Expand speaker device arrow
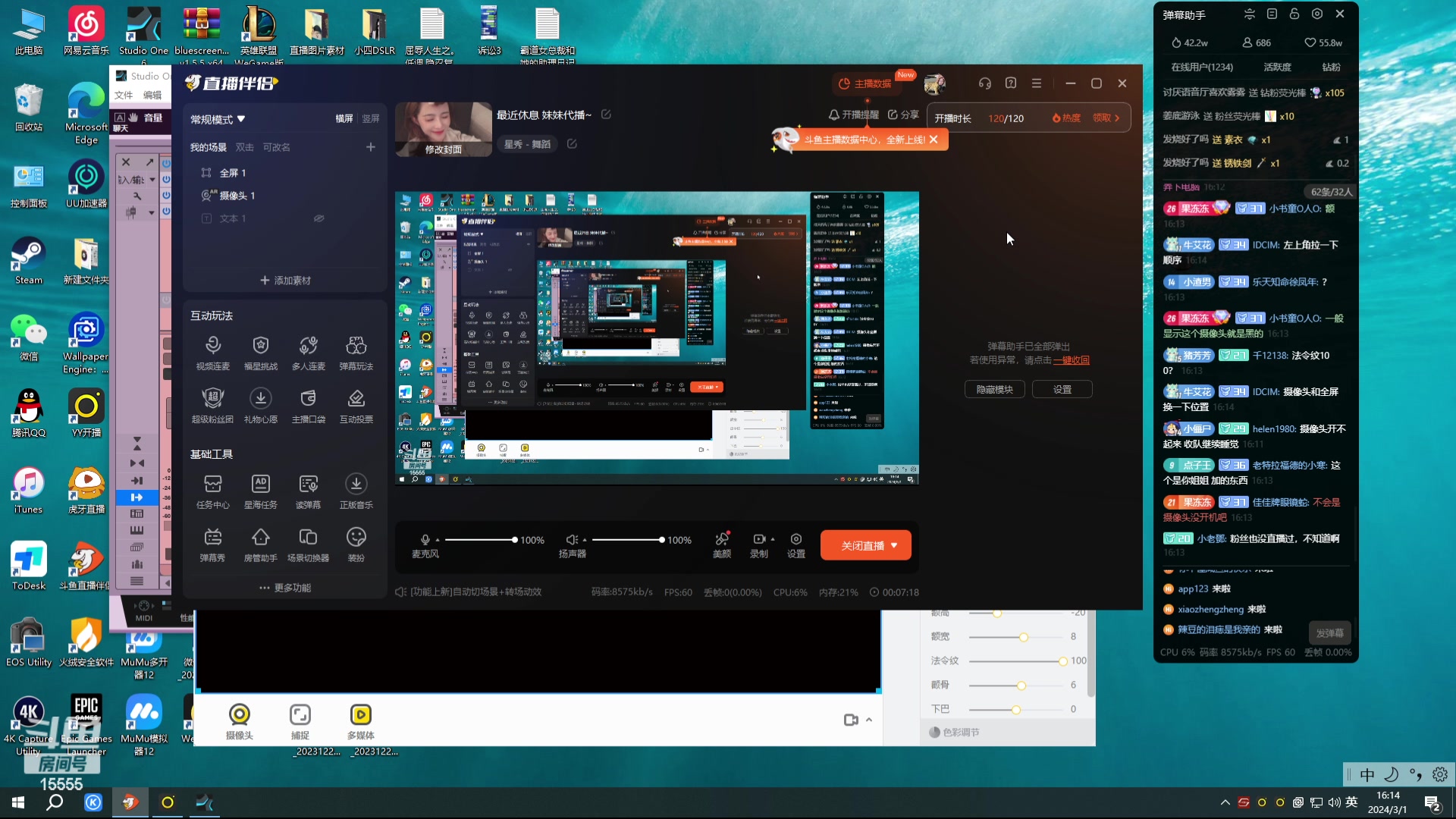This screenshot has width=1456, height=819. pos(585,540)
